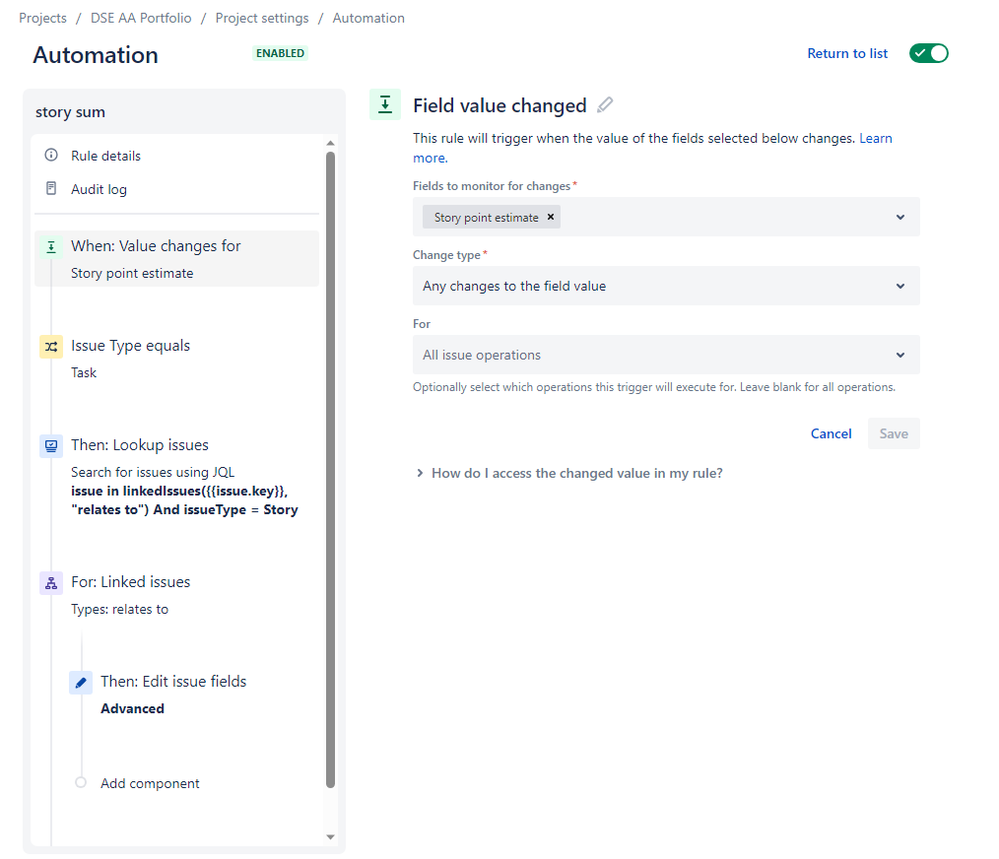Click the rule list scrollbar thumb
Screen dimensions: 999x859
tap(330, 470)
